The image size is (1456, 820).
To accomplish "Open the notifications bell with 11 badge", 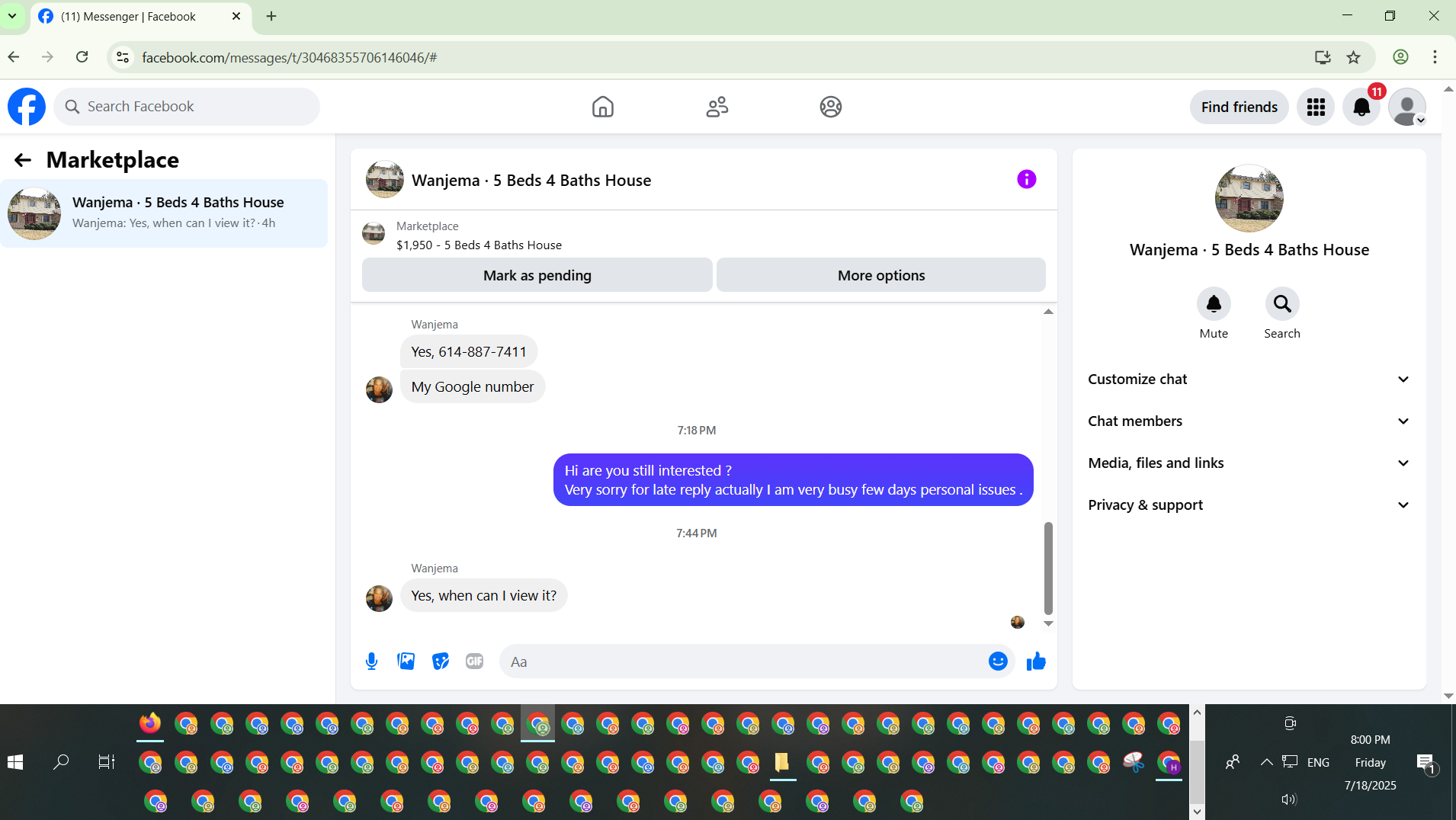I will (x=1361, y=107).
